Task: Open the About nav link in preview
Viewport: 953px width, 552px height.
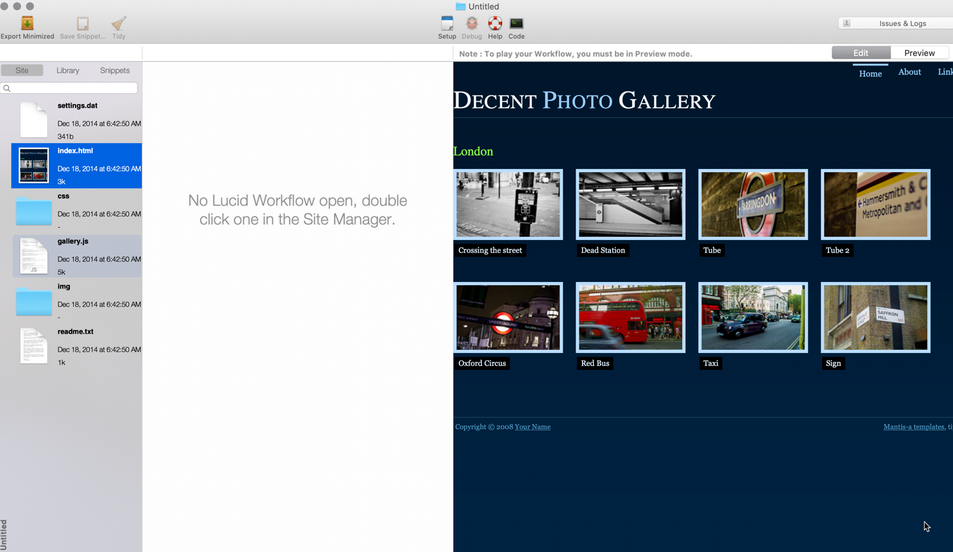Action: coord(909,72)
